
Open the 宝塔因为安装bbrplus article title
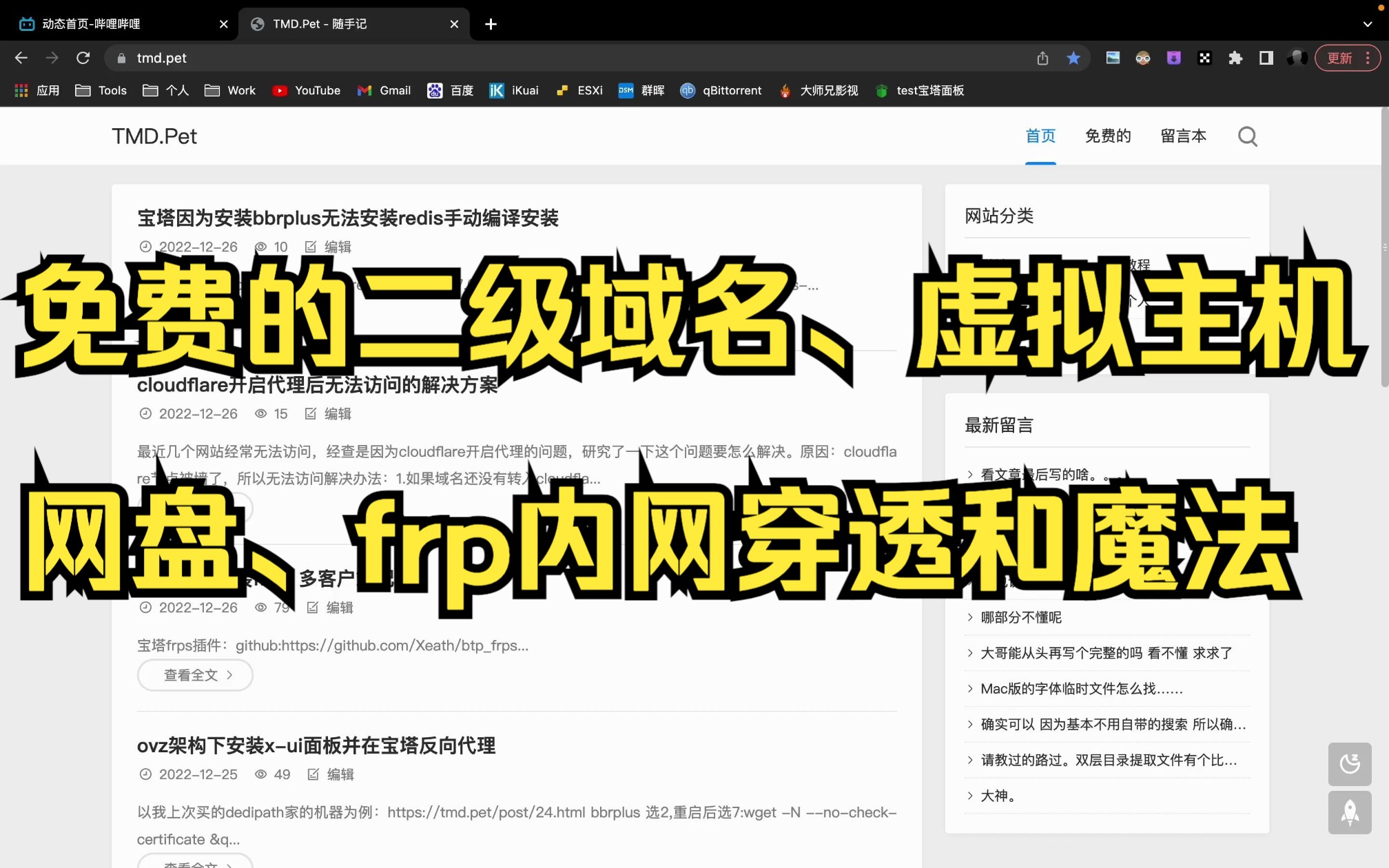348,218
